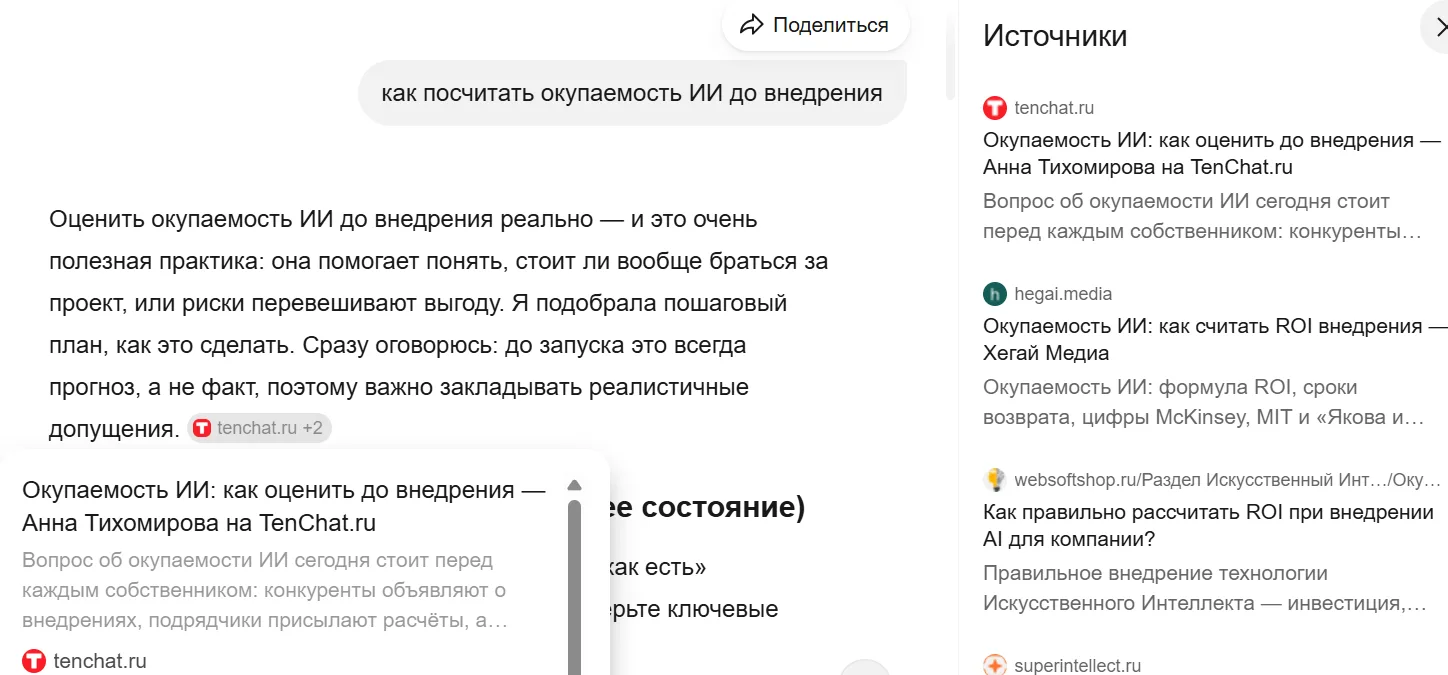
Task: Open the tenchat.ru +2 citation chip
Action: 259,428
